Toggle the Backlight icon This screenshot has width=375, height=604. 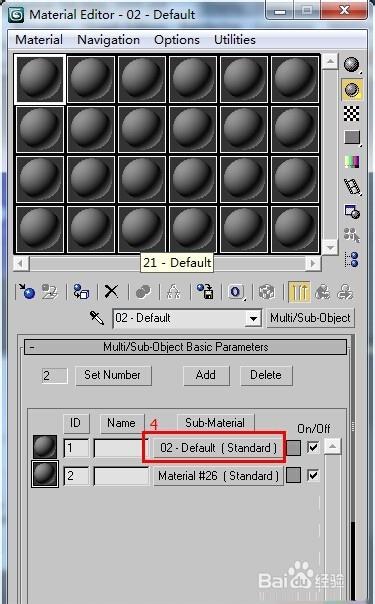coord(352,90)
